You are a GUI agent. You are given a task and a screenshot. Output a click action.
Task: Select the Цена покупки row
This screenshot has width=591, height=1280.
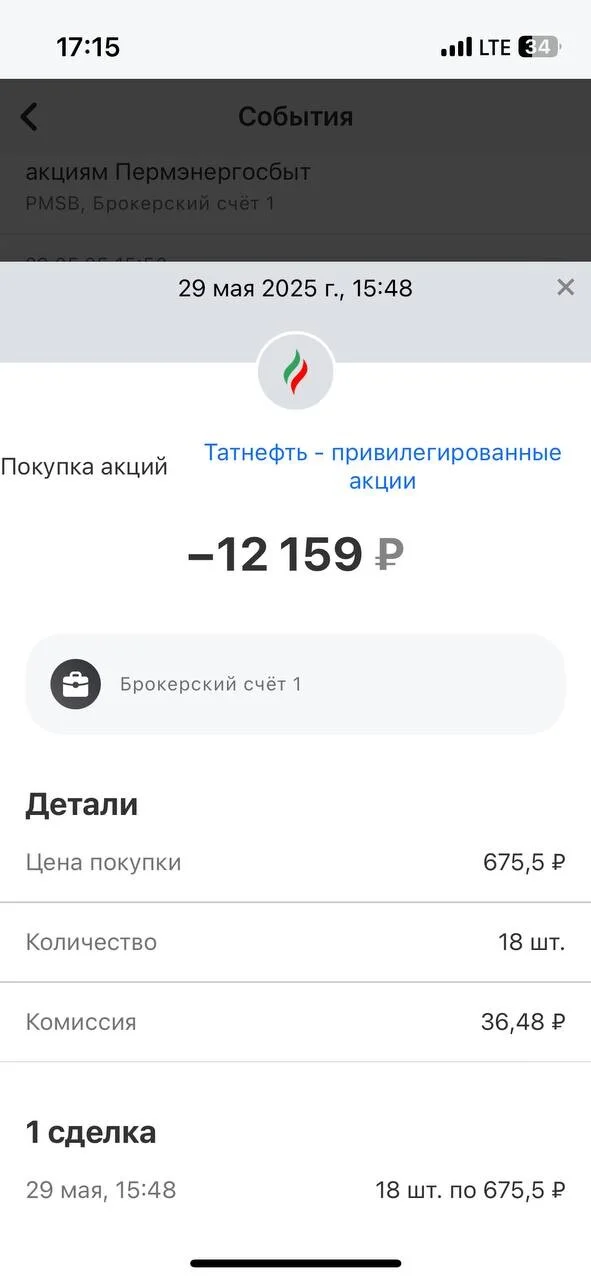pyautogui.click(x=295, y=862)
